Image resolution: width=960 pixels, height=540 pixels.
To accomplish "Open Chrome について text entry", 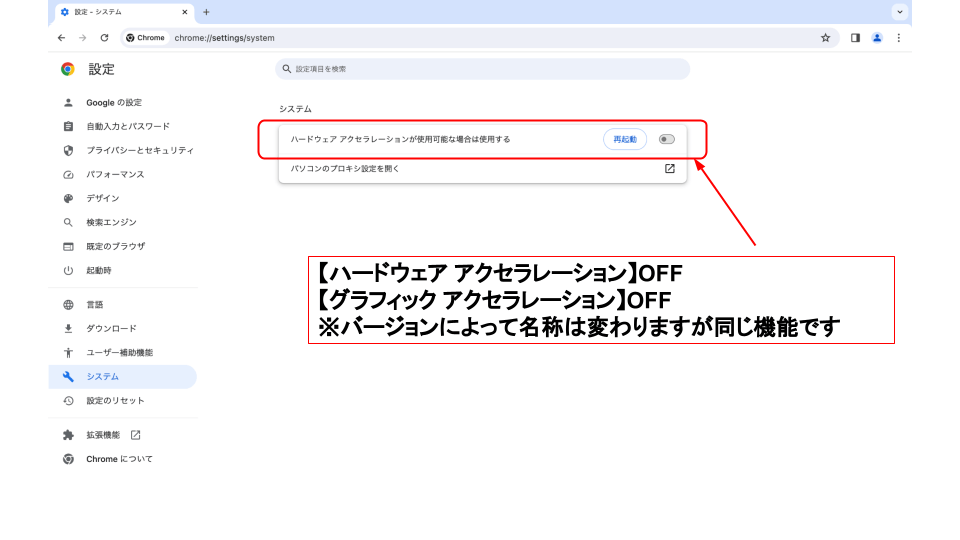I will coord(119,459).
